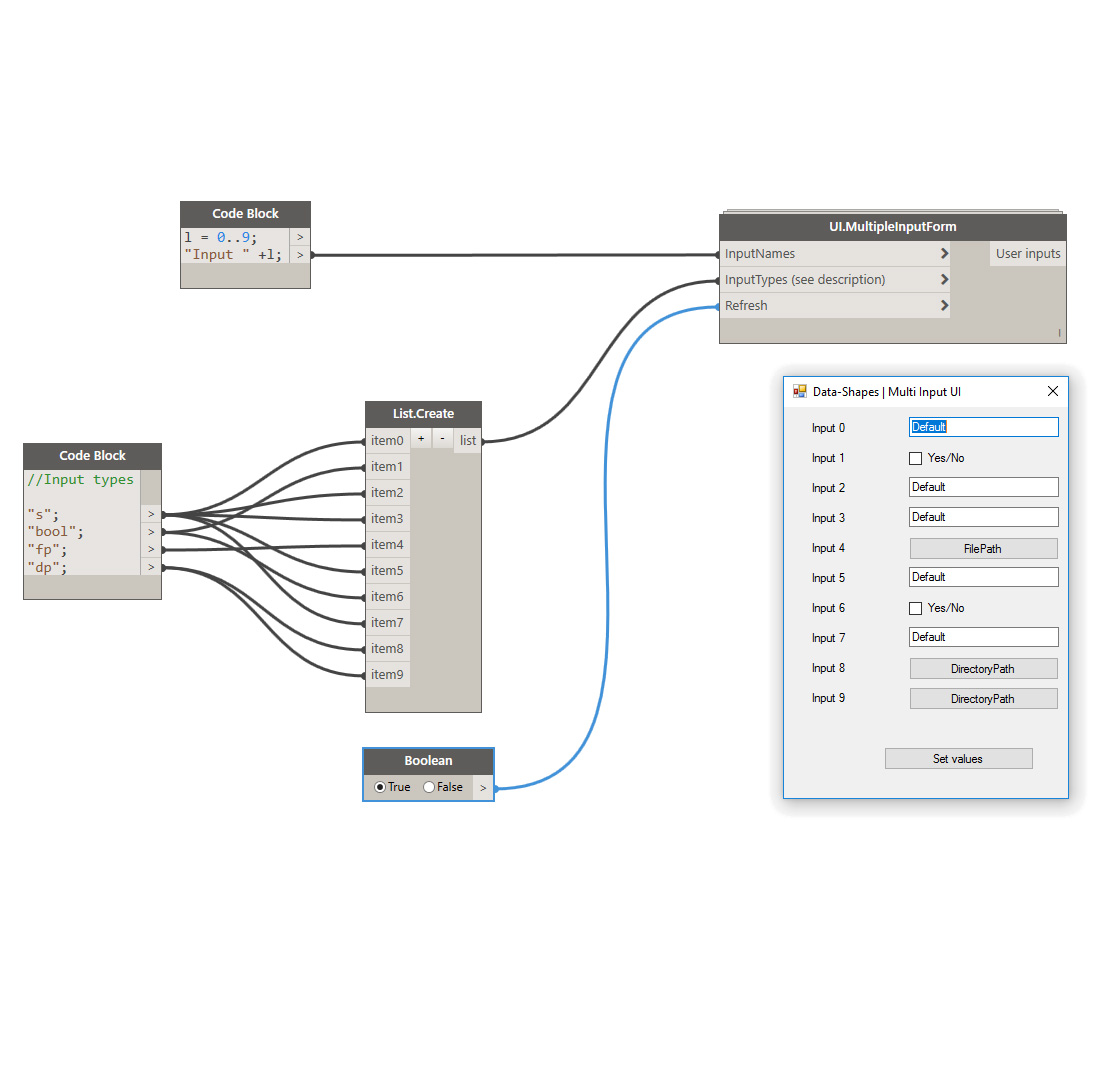Select the False radio button
The height and width of the screenshot is (1080, 1098).
click(430, 788)
